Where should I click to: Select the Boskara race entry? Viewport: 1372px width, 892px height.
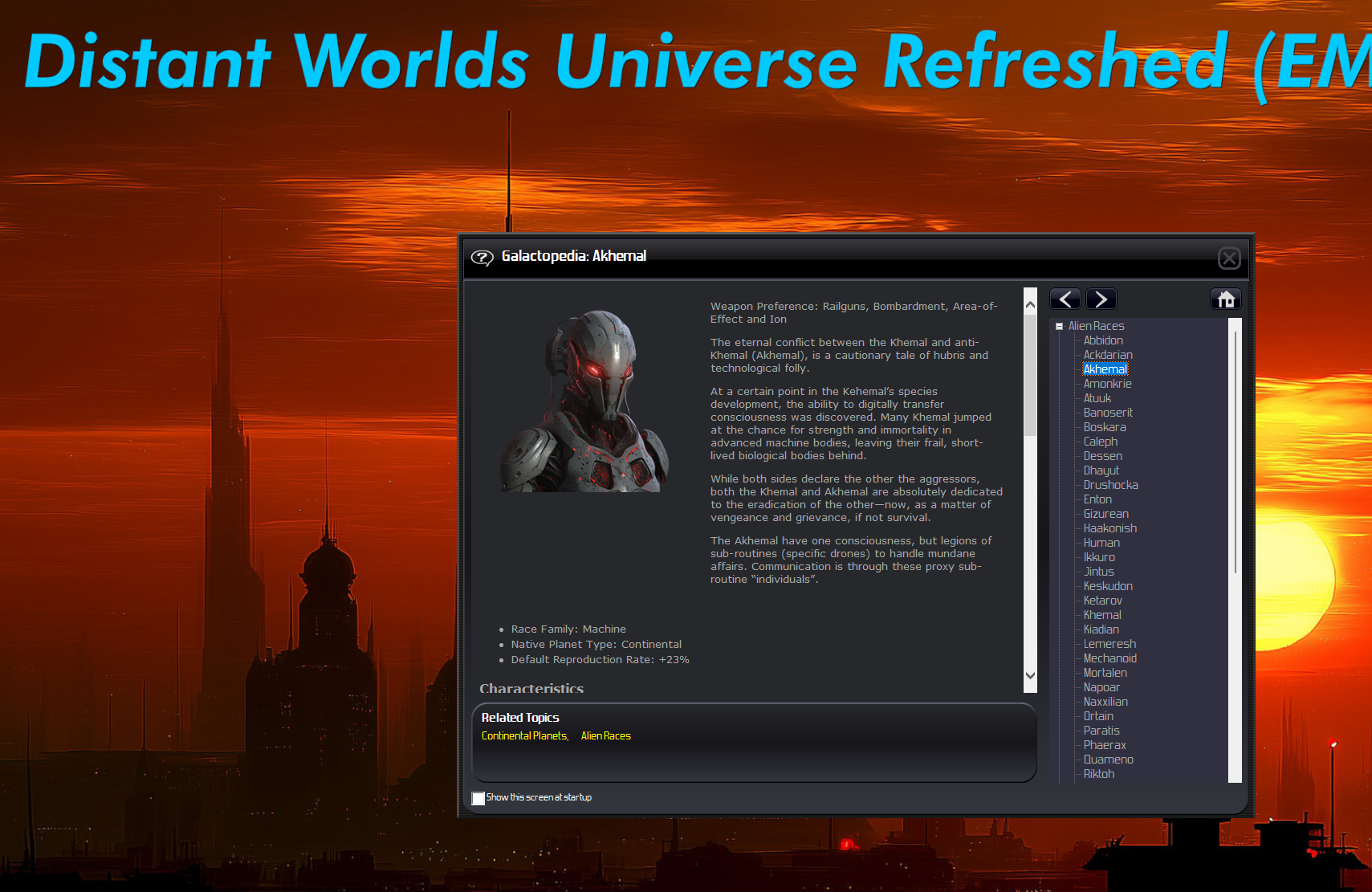click(x=1105, y=426)
